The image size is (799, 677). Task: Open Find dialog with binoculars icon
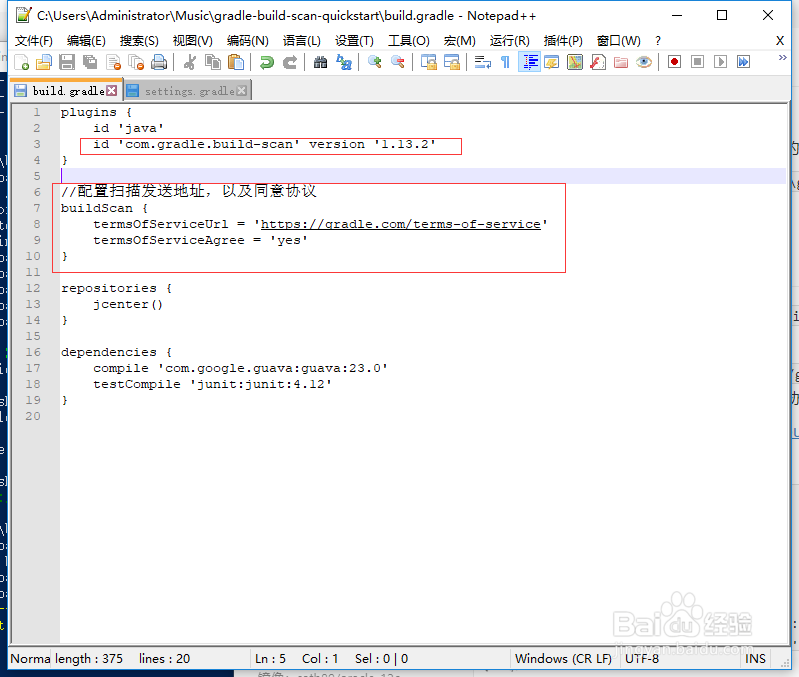320,62
